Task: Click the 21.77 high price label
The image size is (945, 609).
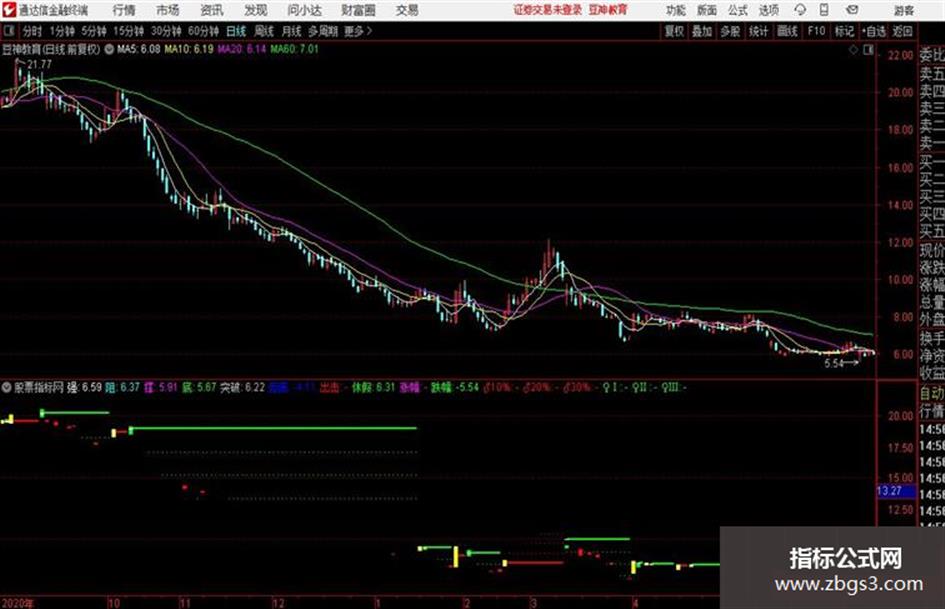Action: (x=40, y=64)
